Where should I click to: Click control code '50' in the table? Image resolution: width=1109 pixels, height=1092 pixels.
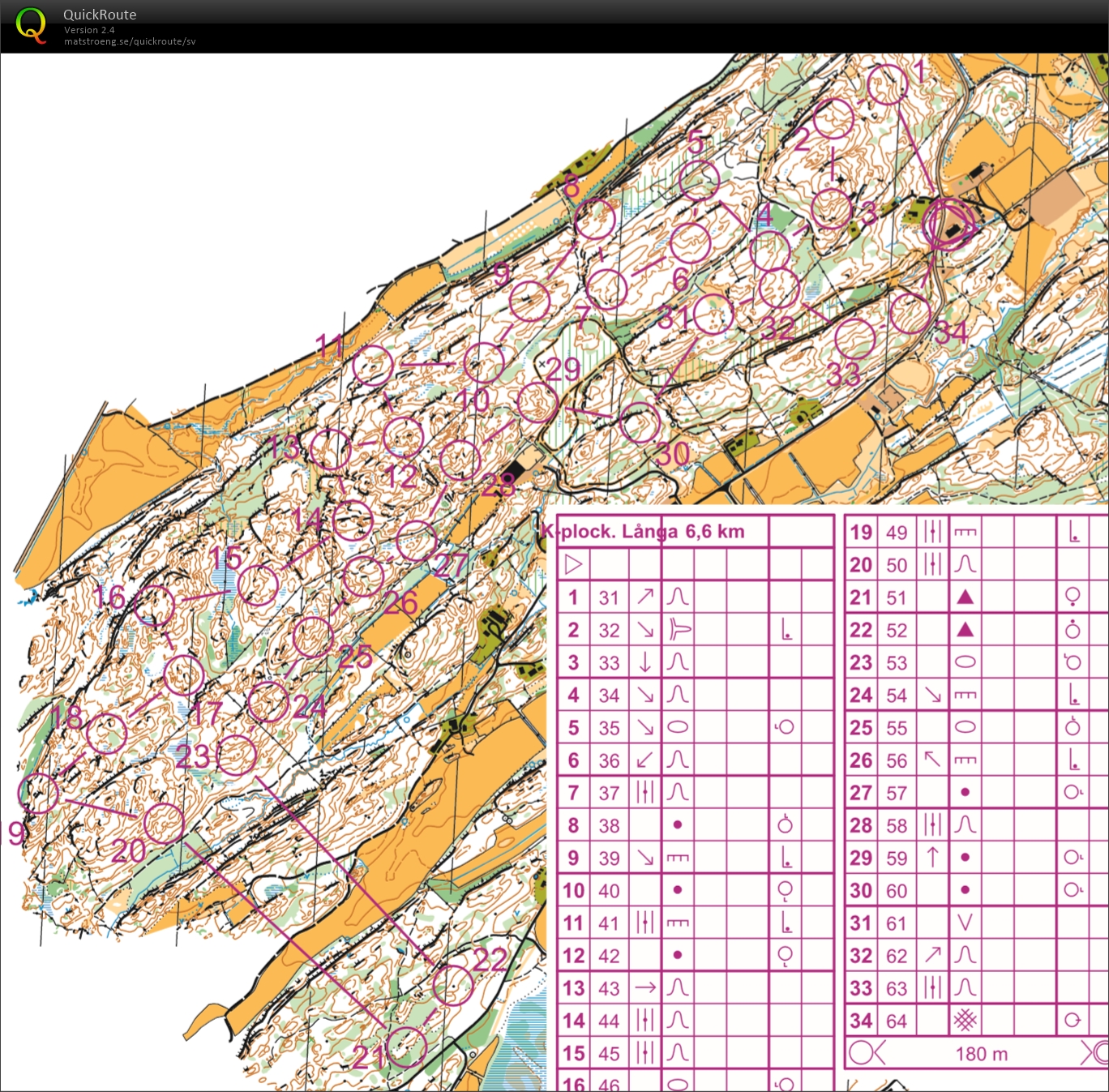[x=897, y=565]
